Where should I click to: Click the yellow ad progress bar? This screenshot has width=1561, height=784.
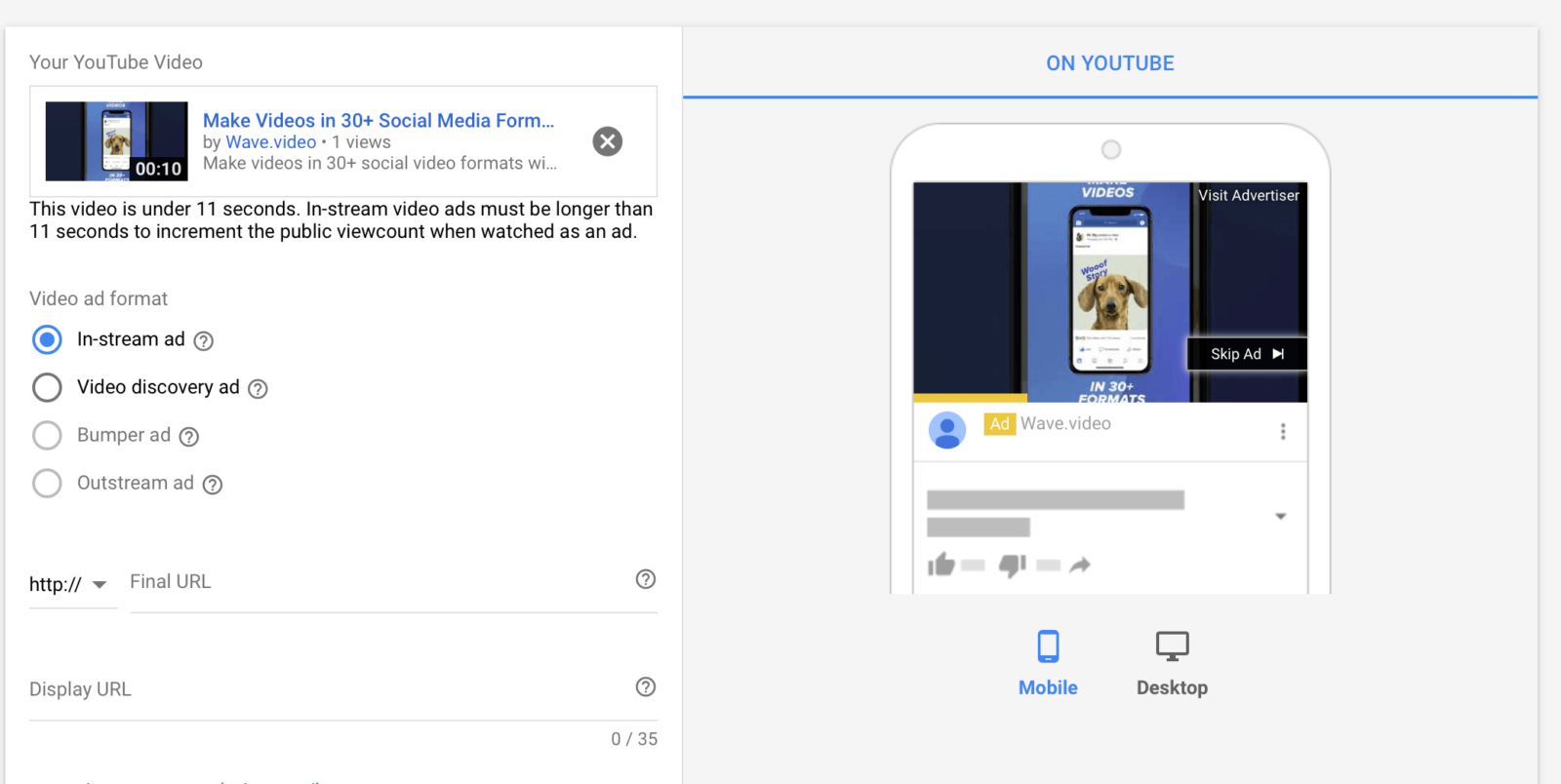(x=970, y=398)
